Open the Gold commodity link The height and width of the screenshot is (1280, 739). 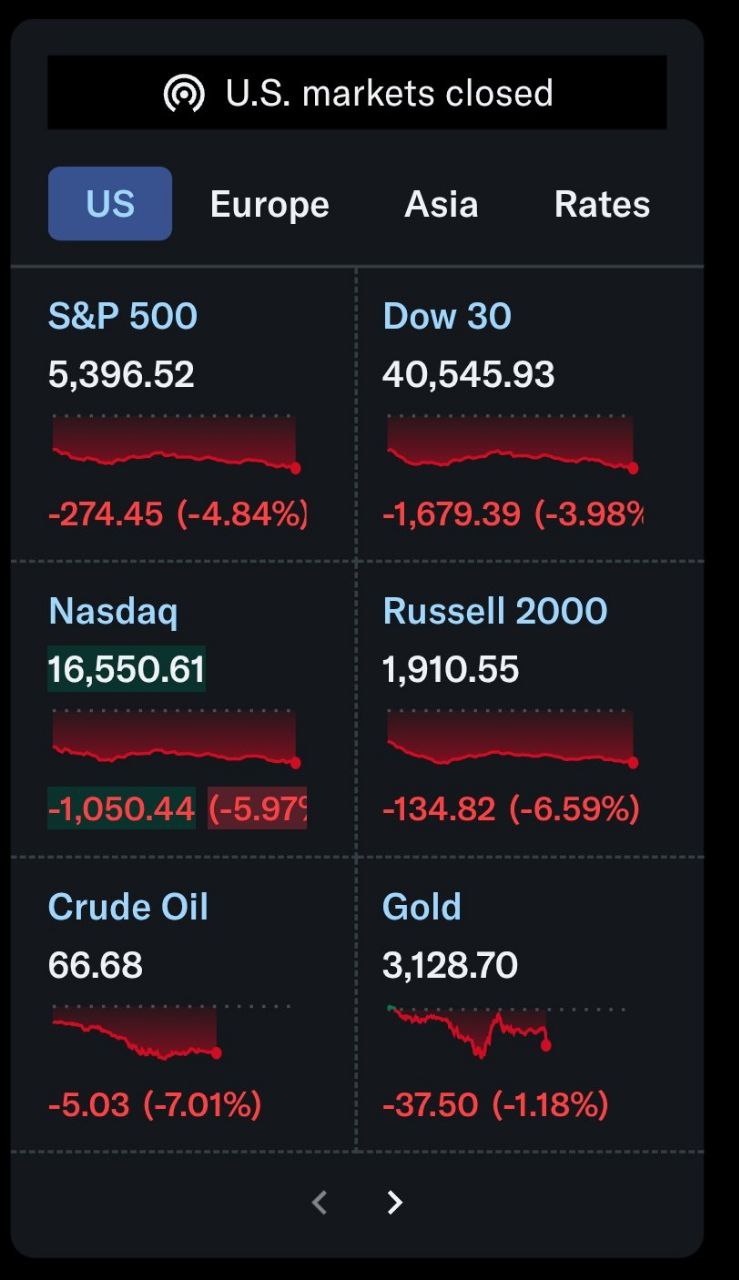(422, 907)
